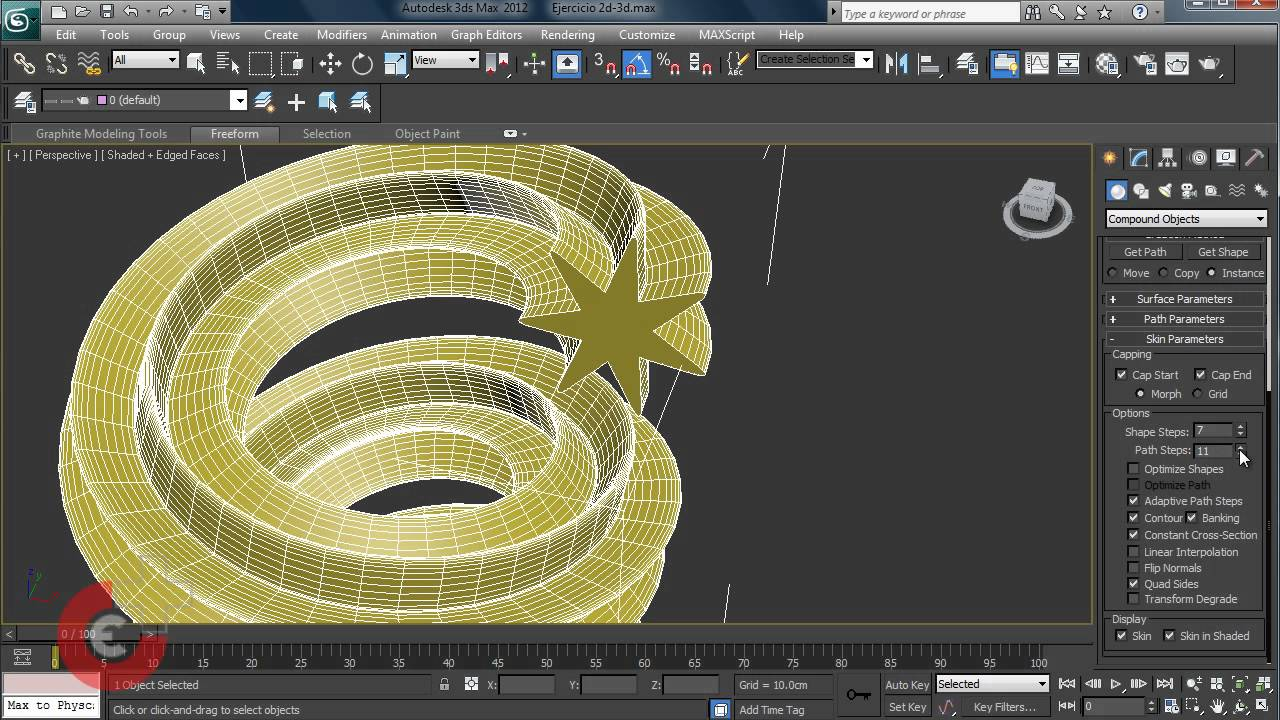Open the Modify panel icon
The image size is (1280, 720).
pos(1139,157)
